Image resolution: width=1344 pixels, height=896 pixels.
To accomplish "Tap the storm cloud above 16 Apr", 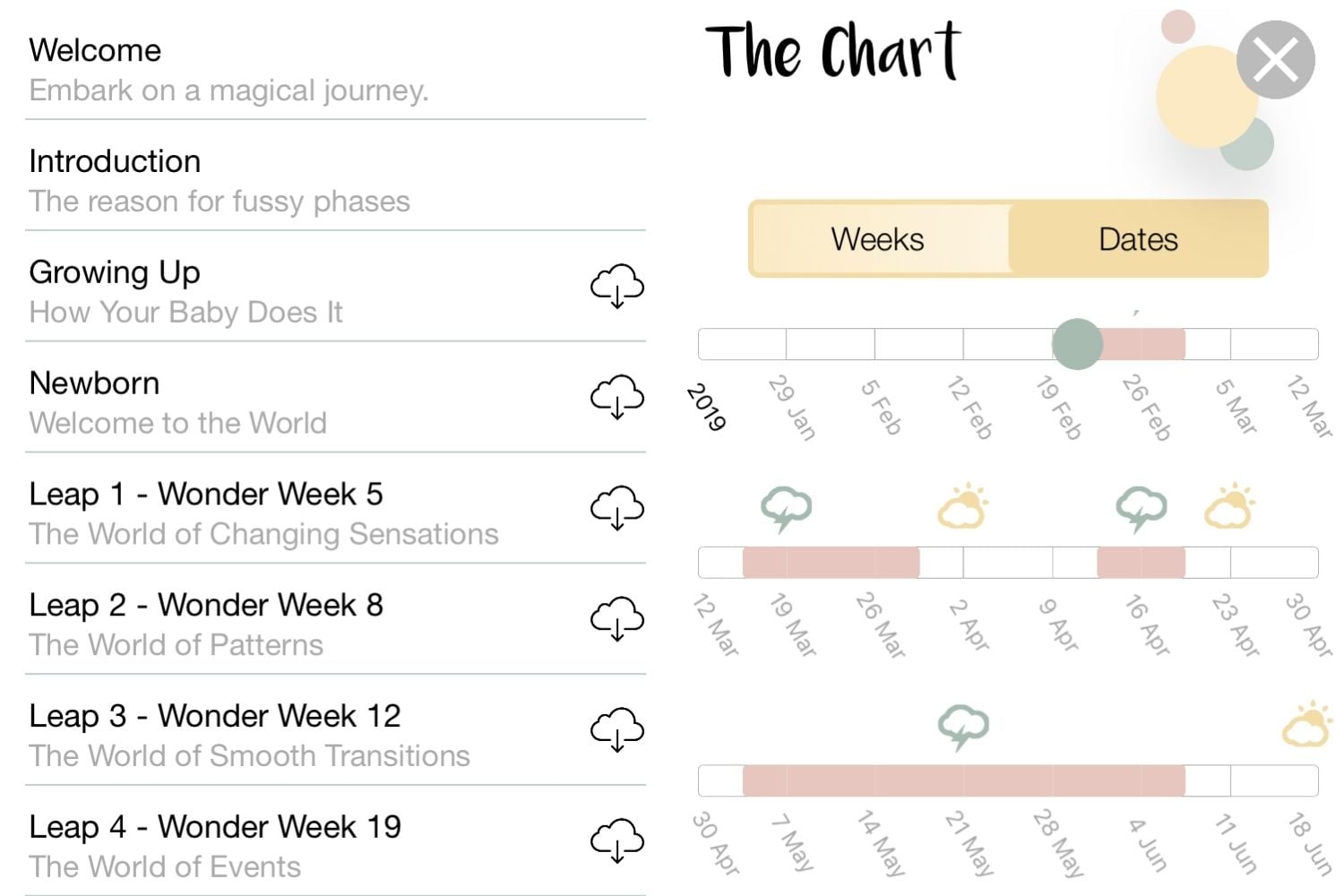I will 1141,508.
